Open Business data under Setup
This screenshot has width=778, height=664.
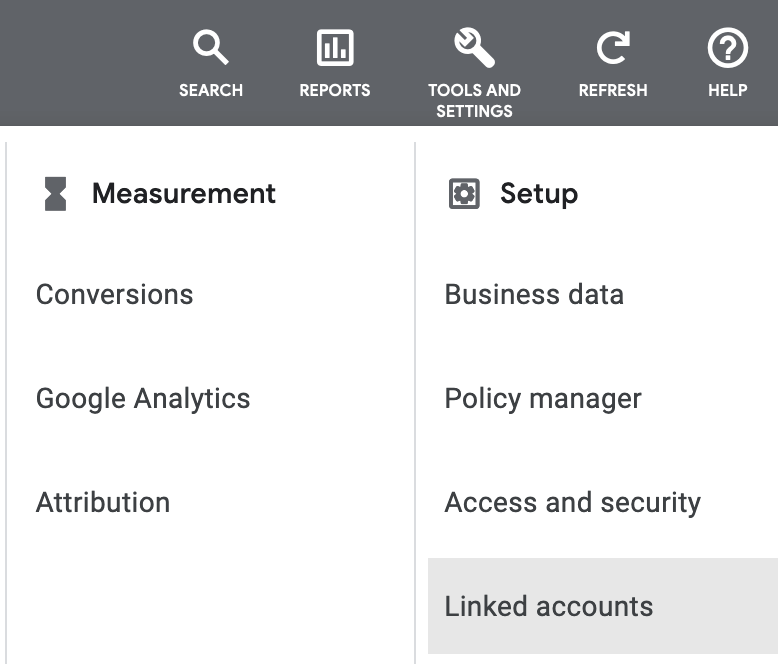coord(534,294)
